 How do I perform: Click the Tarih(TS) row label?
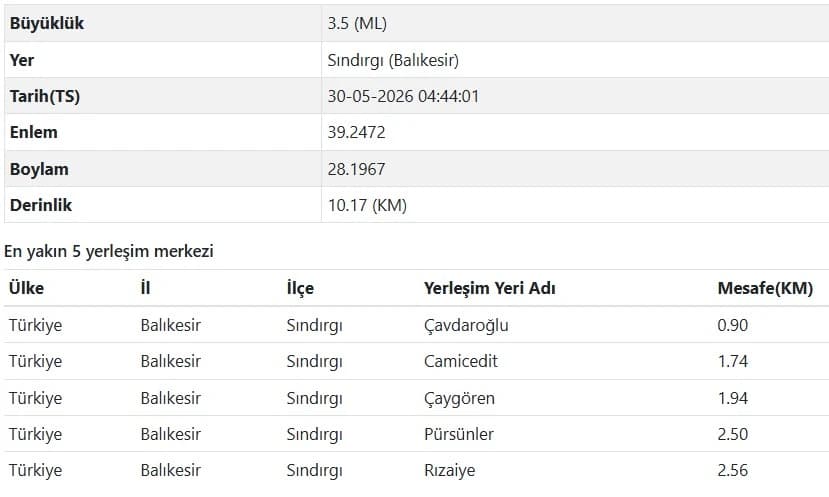point(45,96)
